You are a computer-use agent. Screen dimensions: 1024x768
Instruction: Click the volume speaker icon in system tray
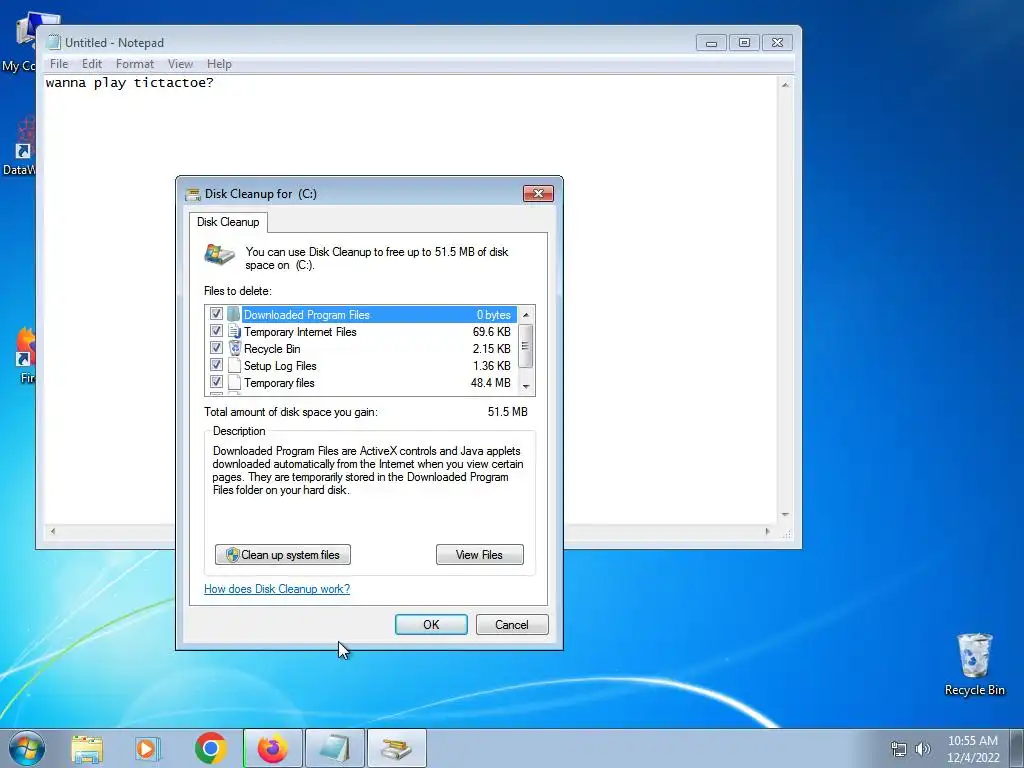click(x=923, y=749)
